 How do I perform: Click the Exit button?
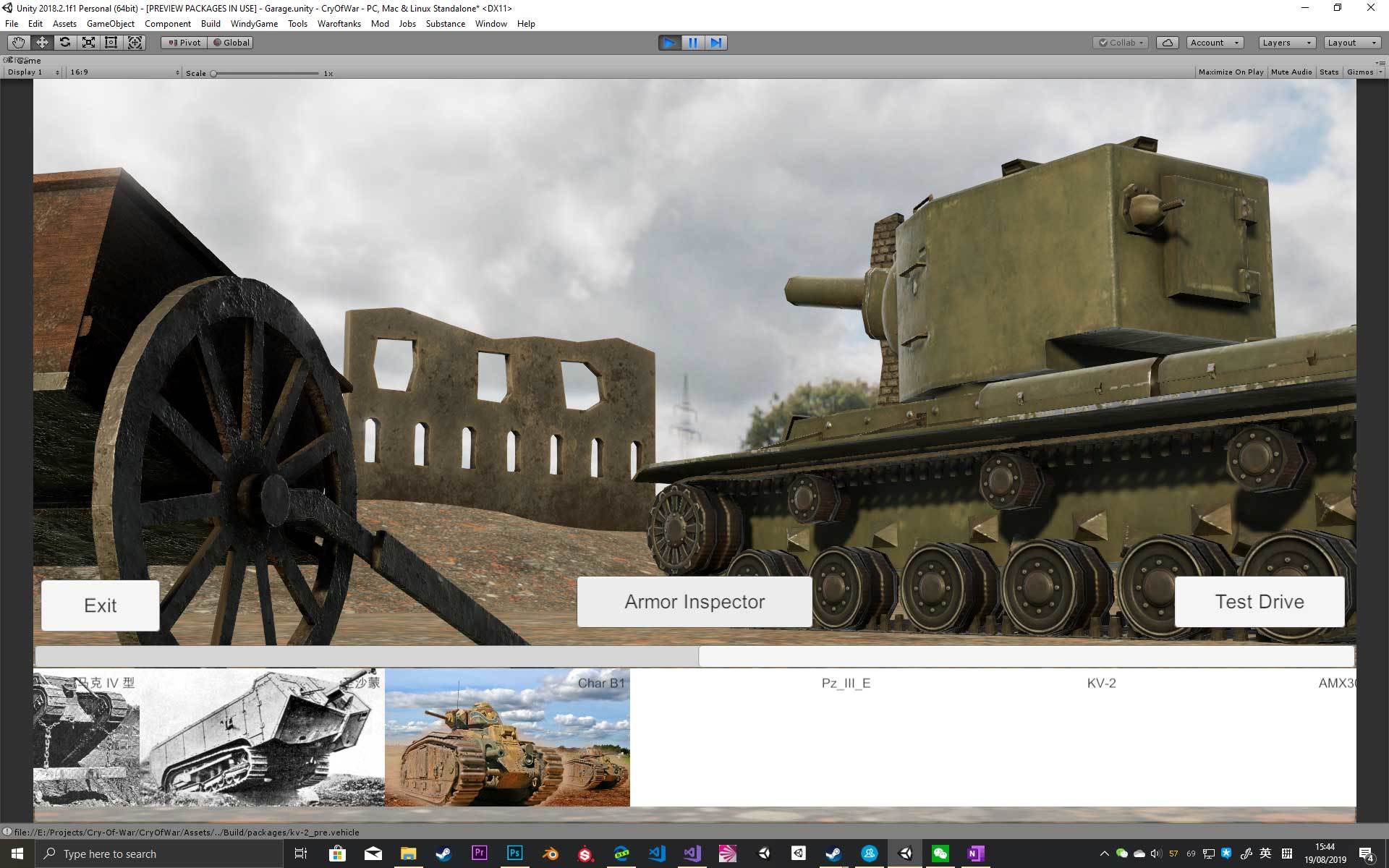pyautogui.click(x=101, y=605)
